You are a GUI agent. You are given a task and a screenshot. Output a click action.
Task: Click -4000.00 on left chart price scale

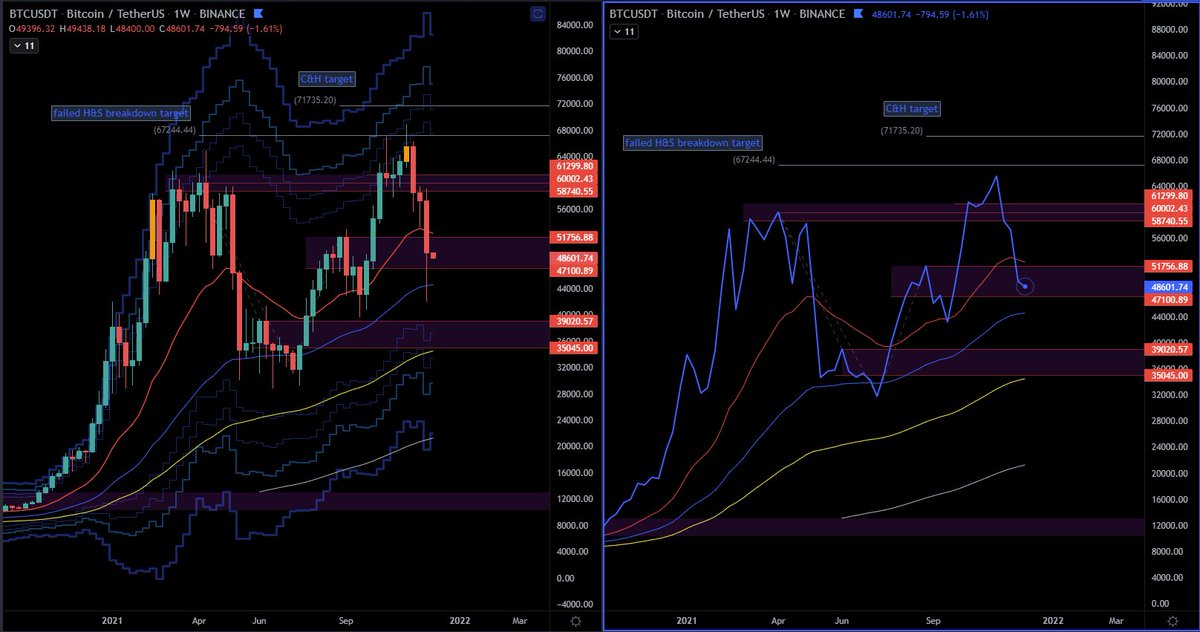[573, 605]
